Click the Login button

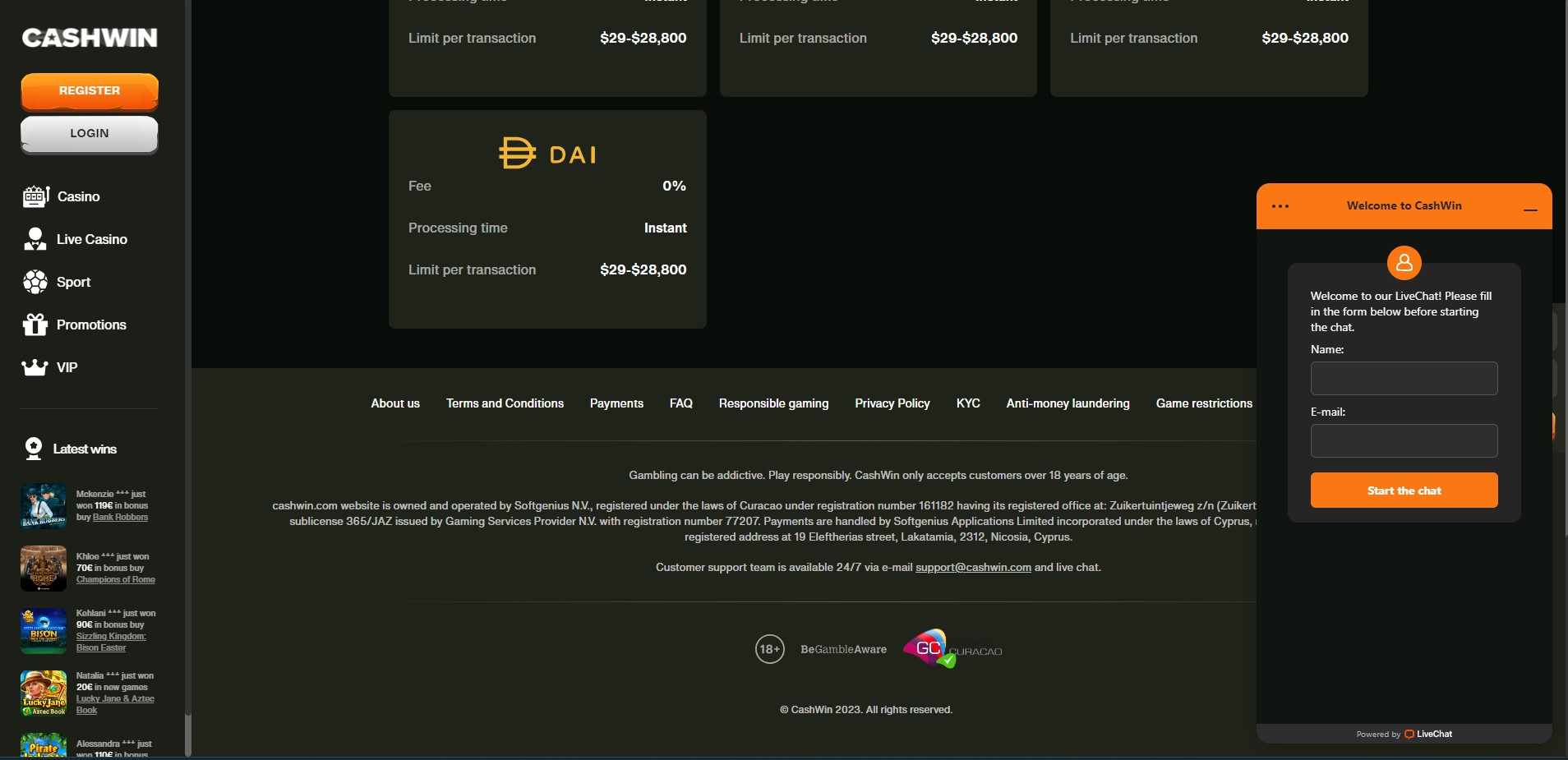(x=90, y=134)
